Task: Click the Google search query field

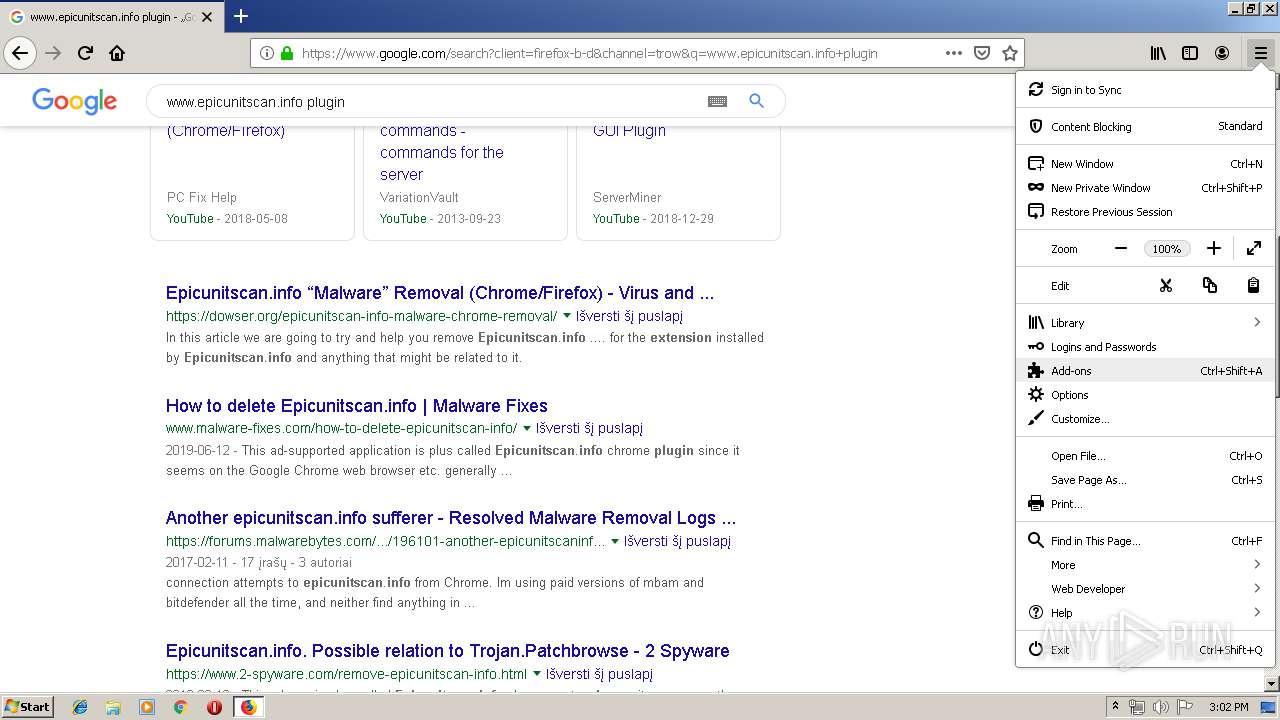Action: coord(430,101)
